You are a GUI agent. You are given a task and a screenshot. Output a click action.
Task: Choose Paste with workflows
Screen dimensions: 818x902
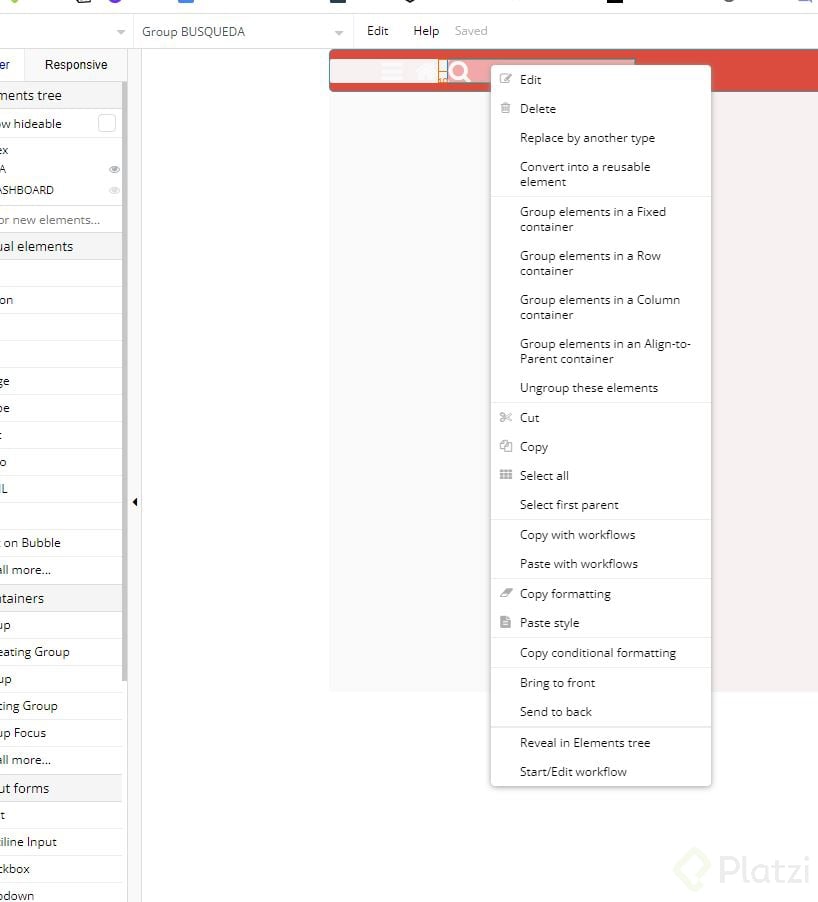tap(579, 564)
